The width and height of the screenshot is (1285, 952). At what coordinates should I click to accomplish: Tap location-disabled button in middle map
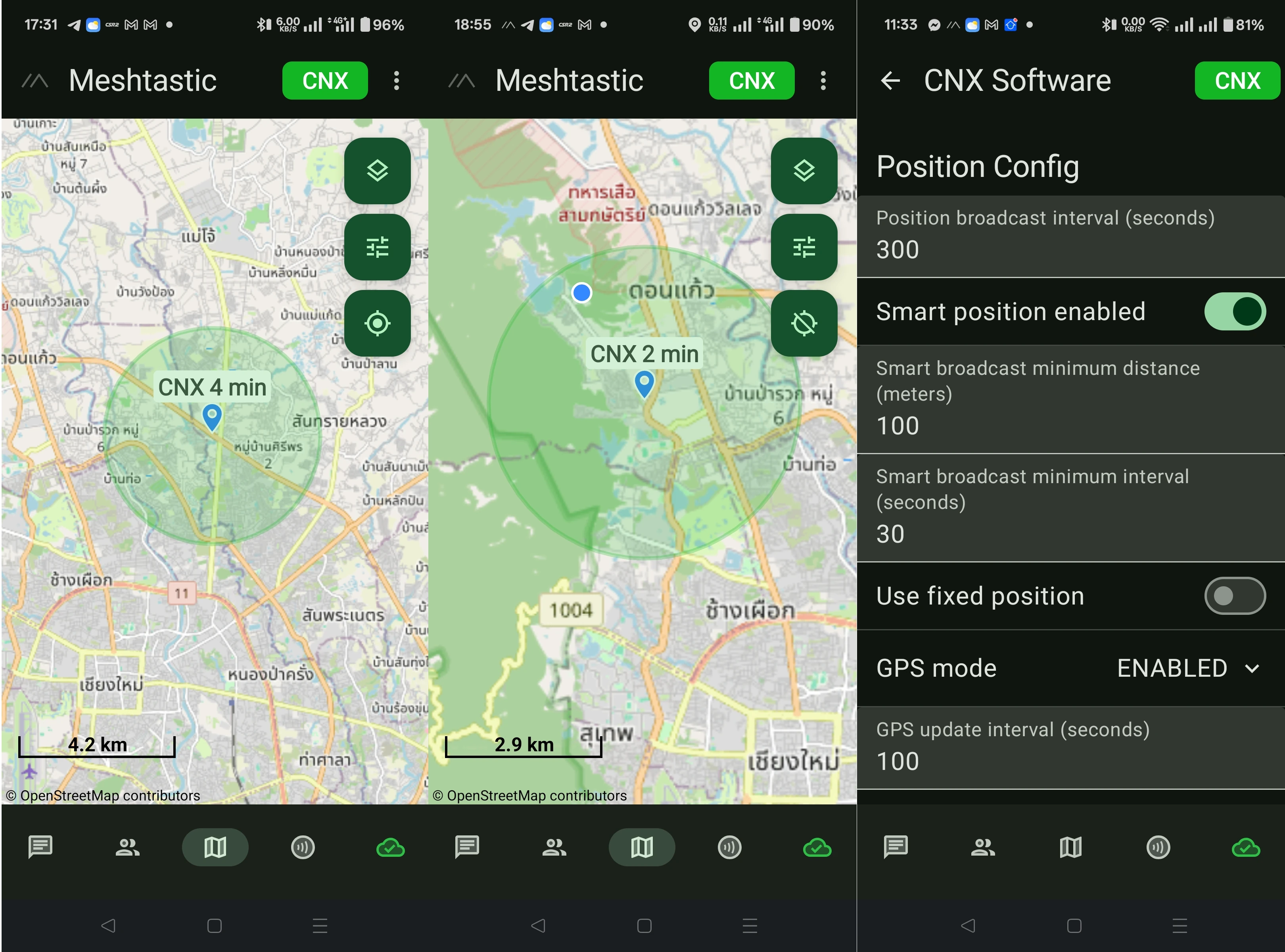pos(804,323)
